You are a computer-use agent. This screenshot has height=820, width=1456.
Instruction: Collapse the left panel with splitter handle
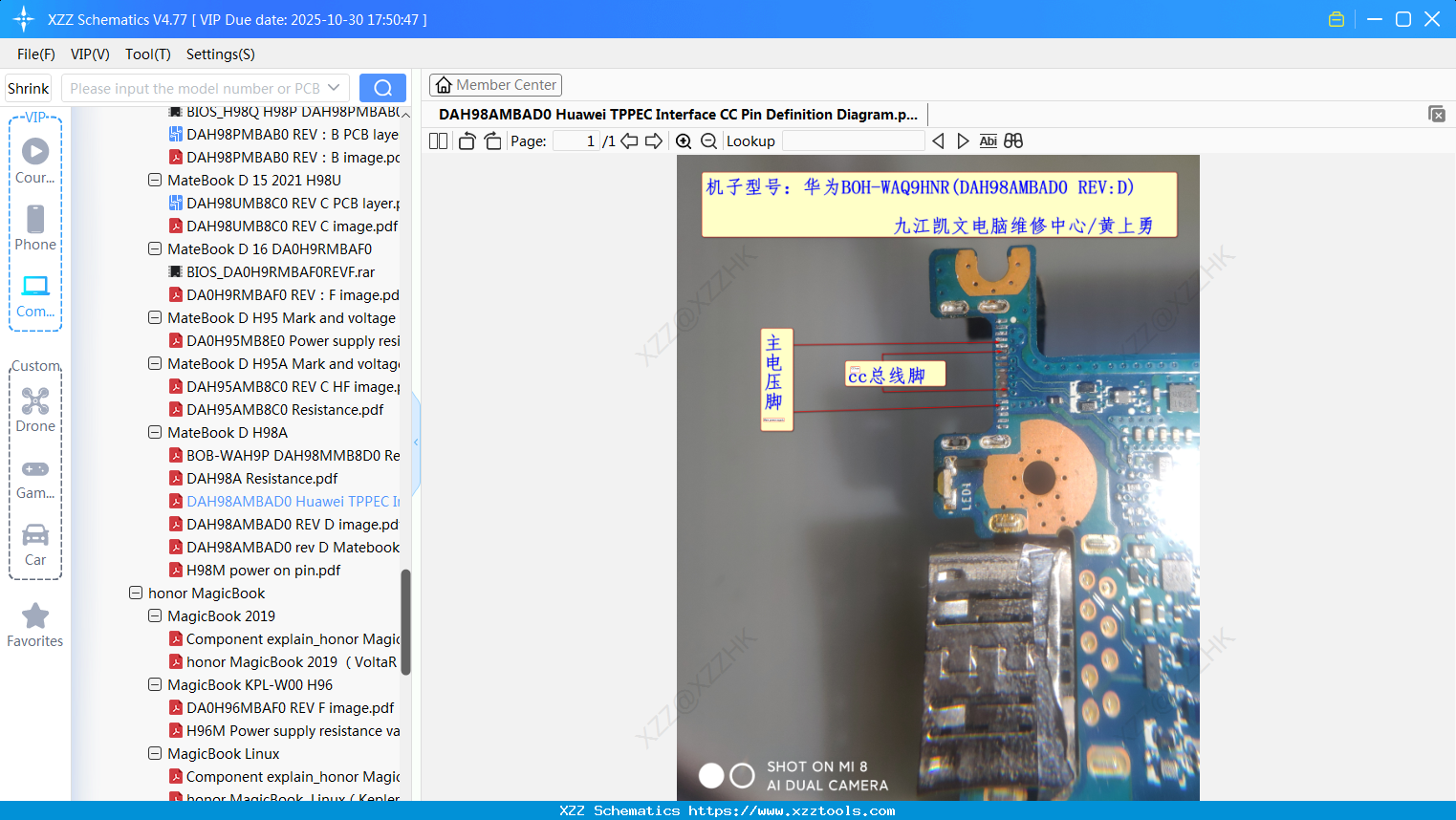point(416,442)
